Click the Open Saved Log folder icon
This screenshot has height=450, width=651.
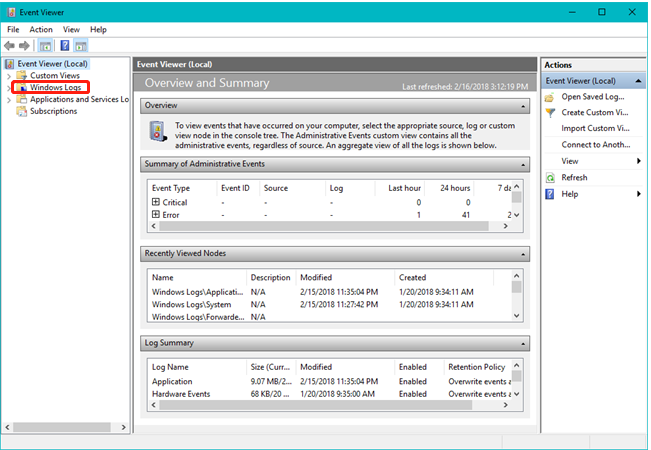(x=549, y=97)
